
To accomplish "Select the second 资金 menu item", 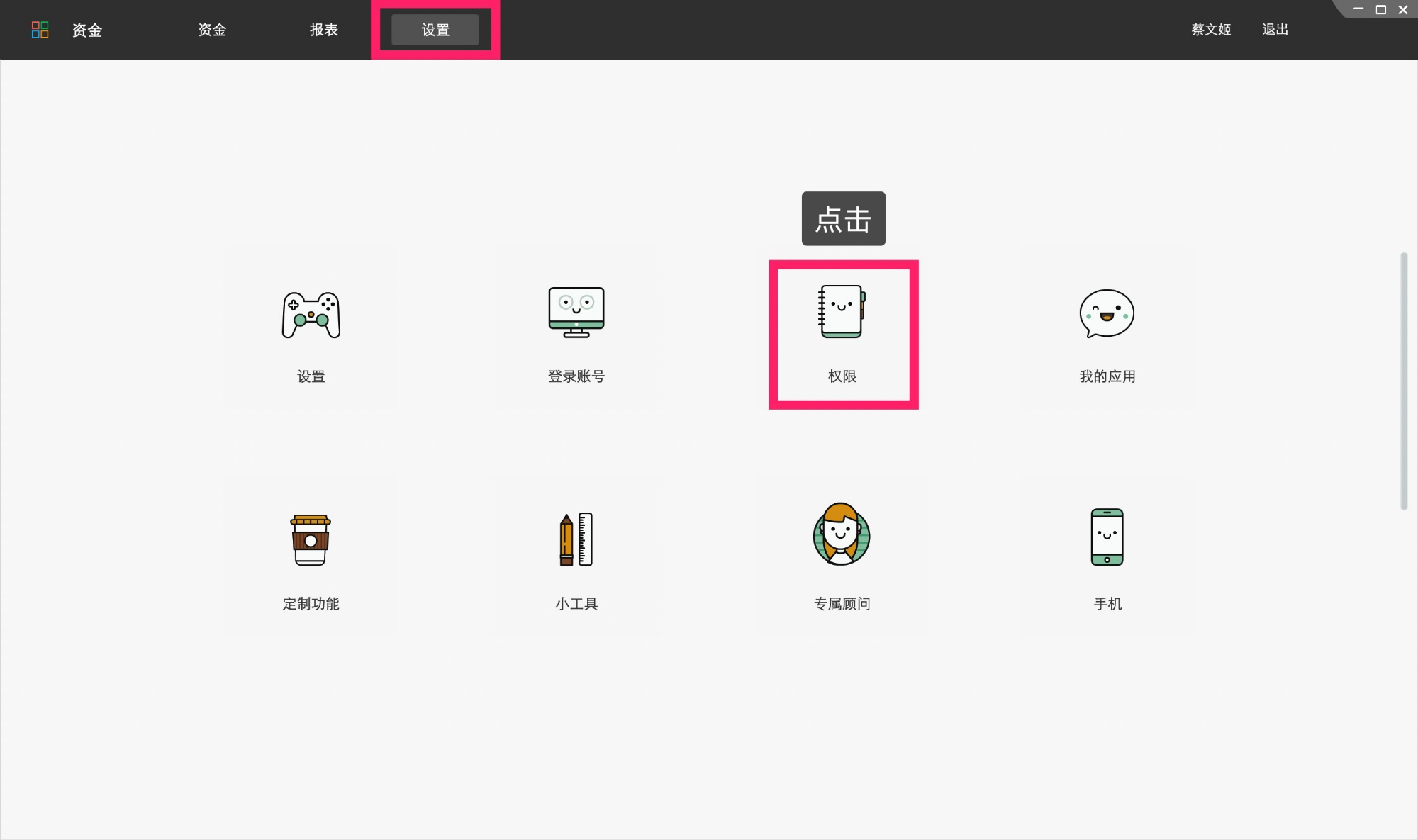I will (x=211, y=30).
